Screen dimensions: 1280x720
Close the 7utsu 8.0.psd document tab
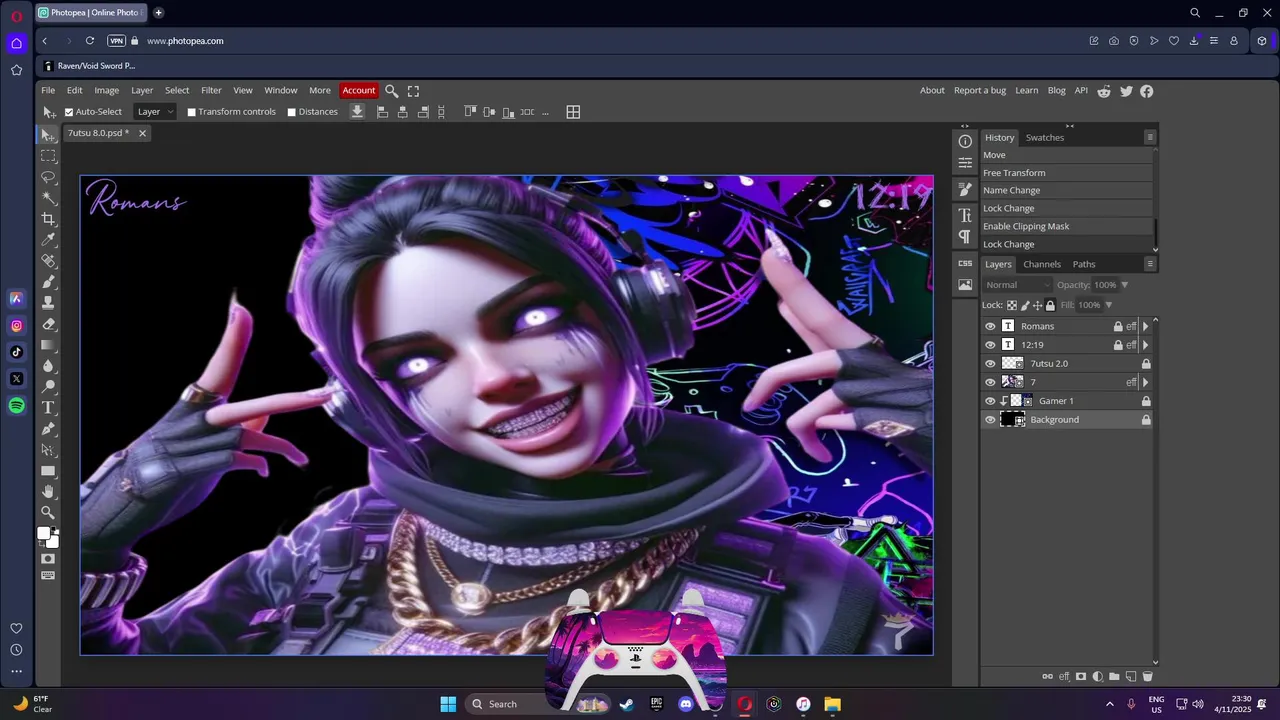142,133
